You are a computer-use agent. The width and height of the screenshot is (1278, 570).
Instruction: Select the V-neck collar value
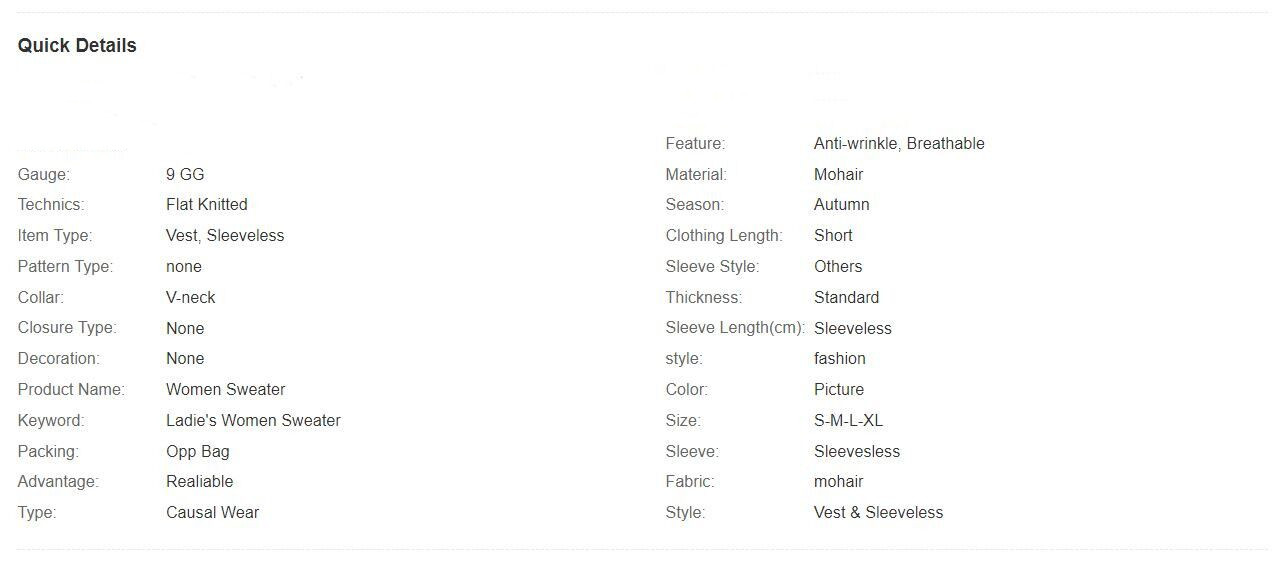point(191,297)
